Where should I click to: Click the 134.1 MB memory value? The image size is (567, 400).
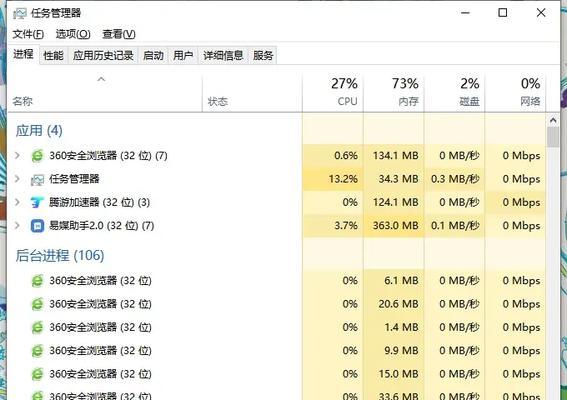pyautogui.click(x=396, y=156)
